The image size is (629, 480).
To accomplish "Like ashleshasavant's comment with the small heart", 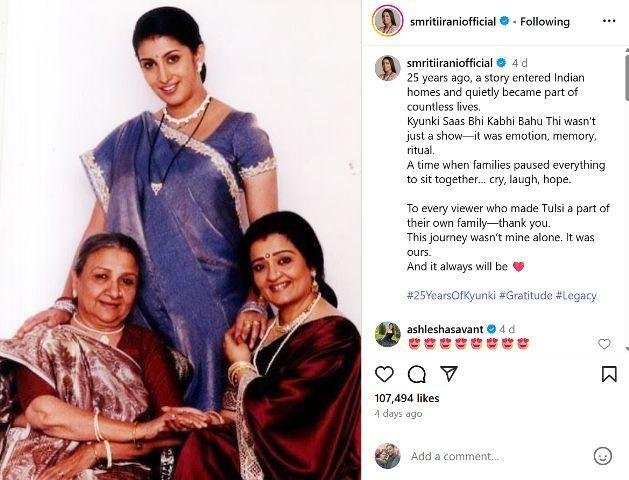I will [604, 344].
